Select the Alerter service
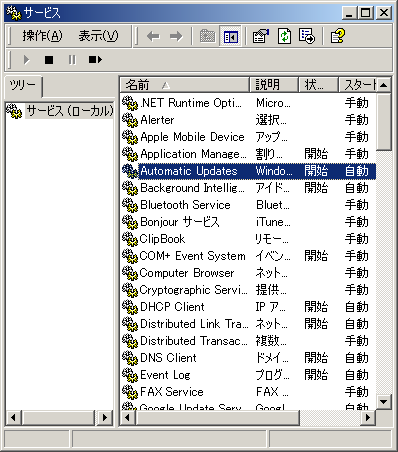The width and height of the screenshot is (398, 452). [248, 120]
